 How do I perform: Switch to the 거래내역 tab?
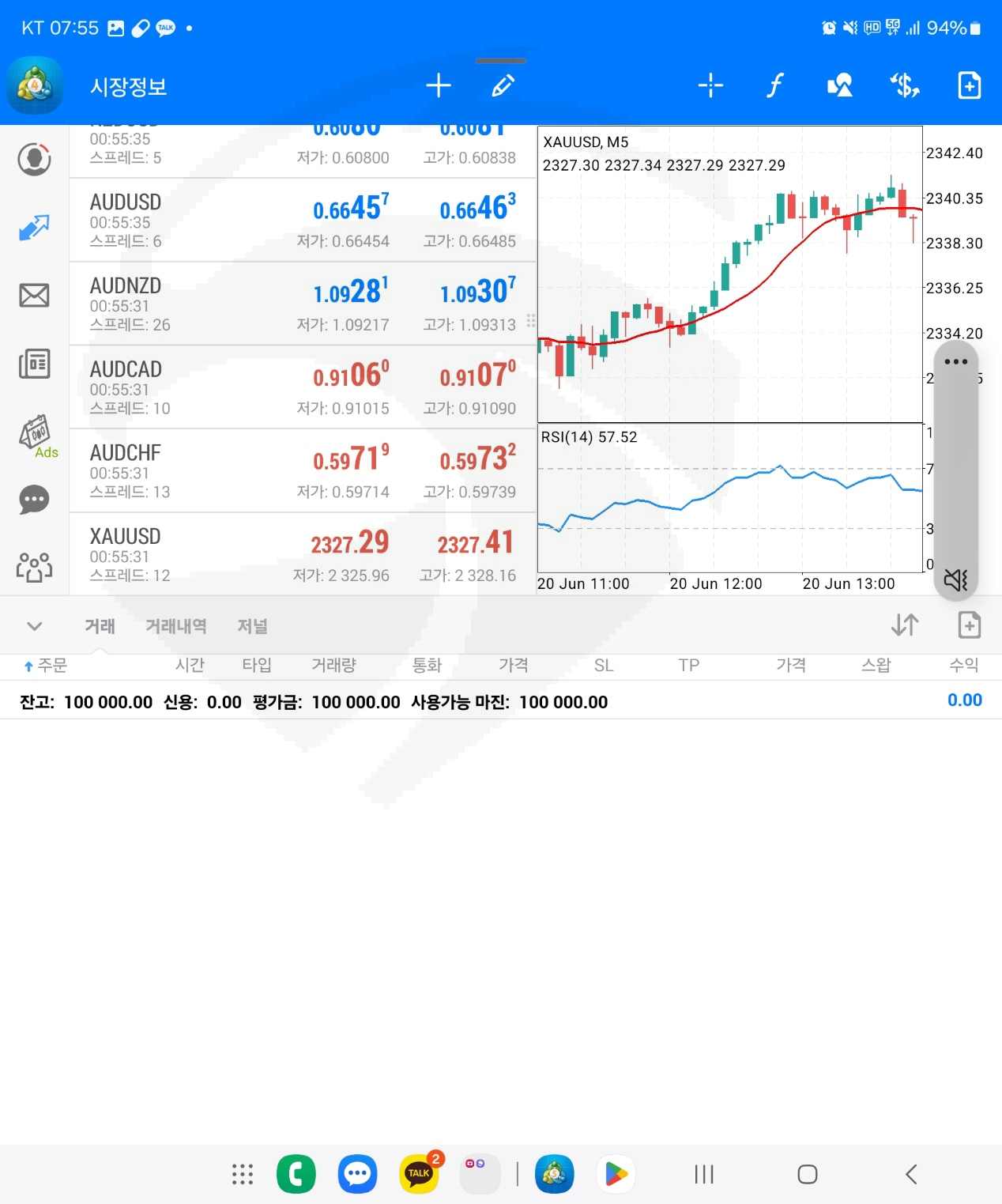click(x=175, y=626)
